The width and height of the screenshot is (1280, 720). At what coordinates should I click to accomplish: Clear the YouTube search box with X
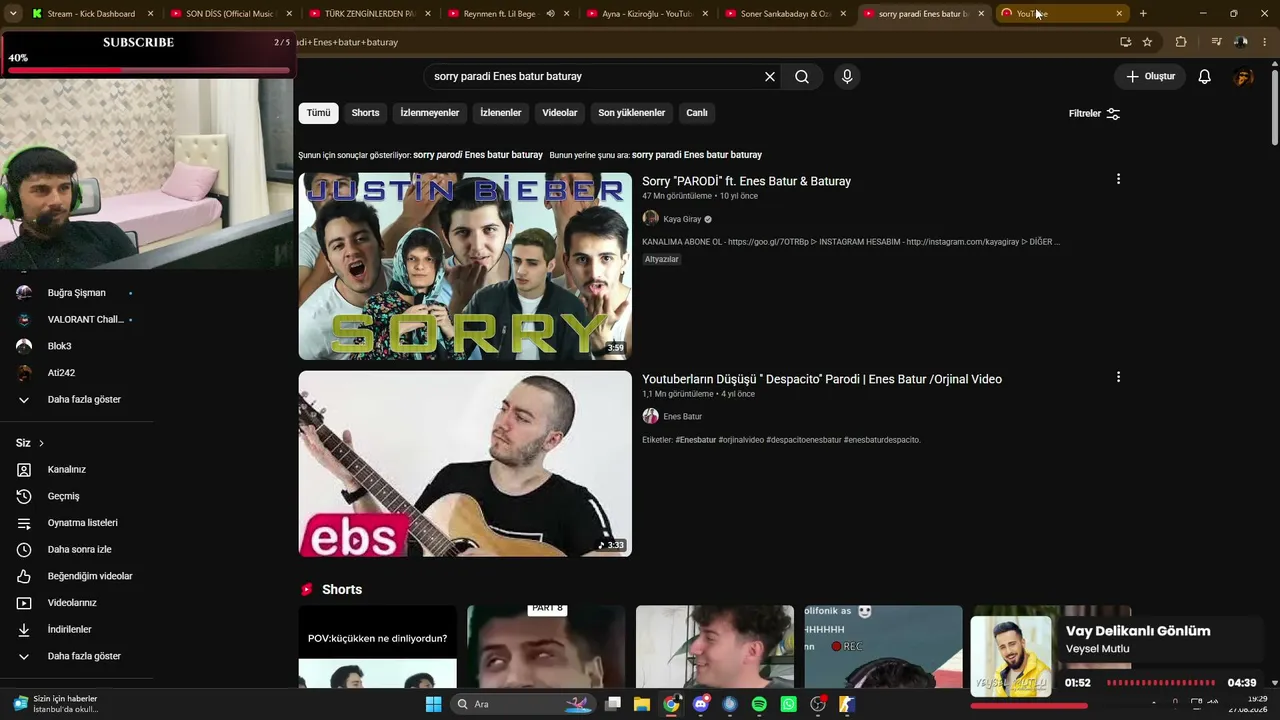pos(770,77)
